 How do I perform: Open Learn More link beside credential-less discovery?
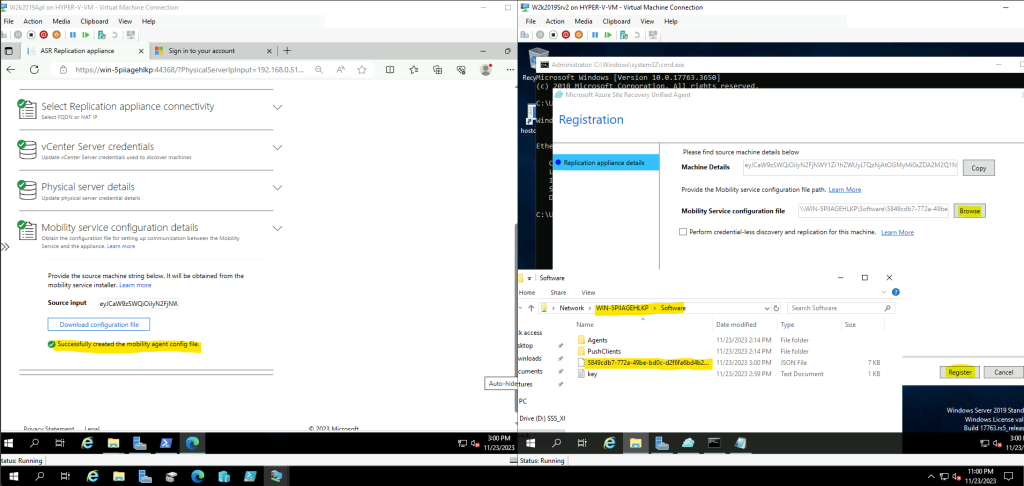(897, 232)
